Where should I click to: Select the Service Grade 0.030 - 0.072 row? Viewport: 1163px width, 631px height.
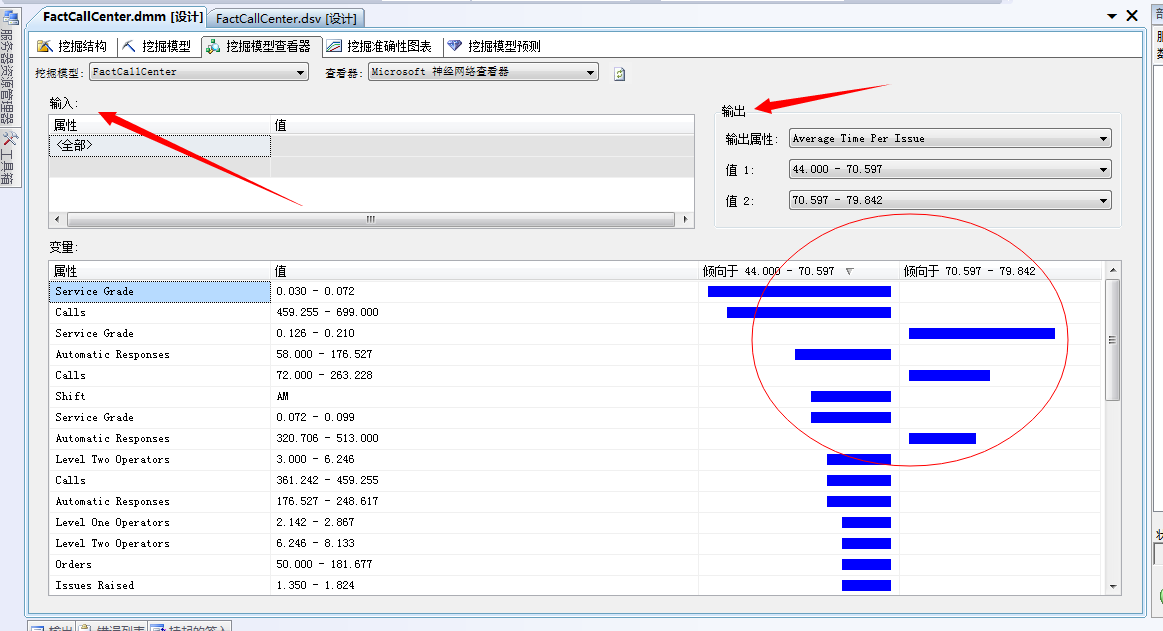[576, 291]
